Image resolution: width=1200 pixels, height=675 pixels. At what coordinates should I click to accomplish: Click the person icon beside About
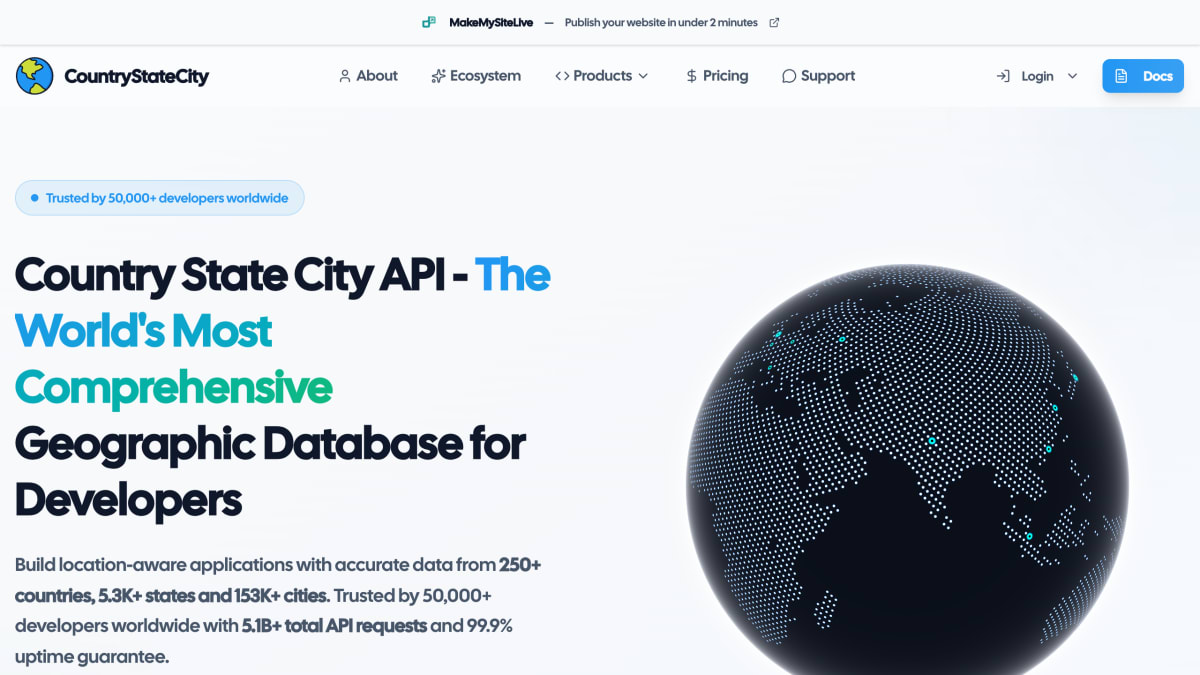(345, 76)
